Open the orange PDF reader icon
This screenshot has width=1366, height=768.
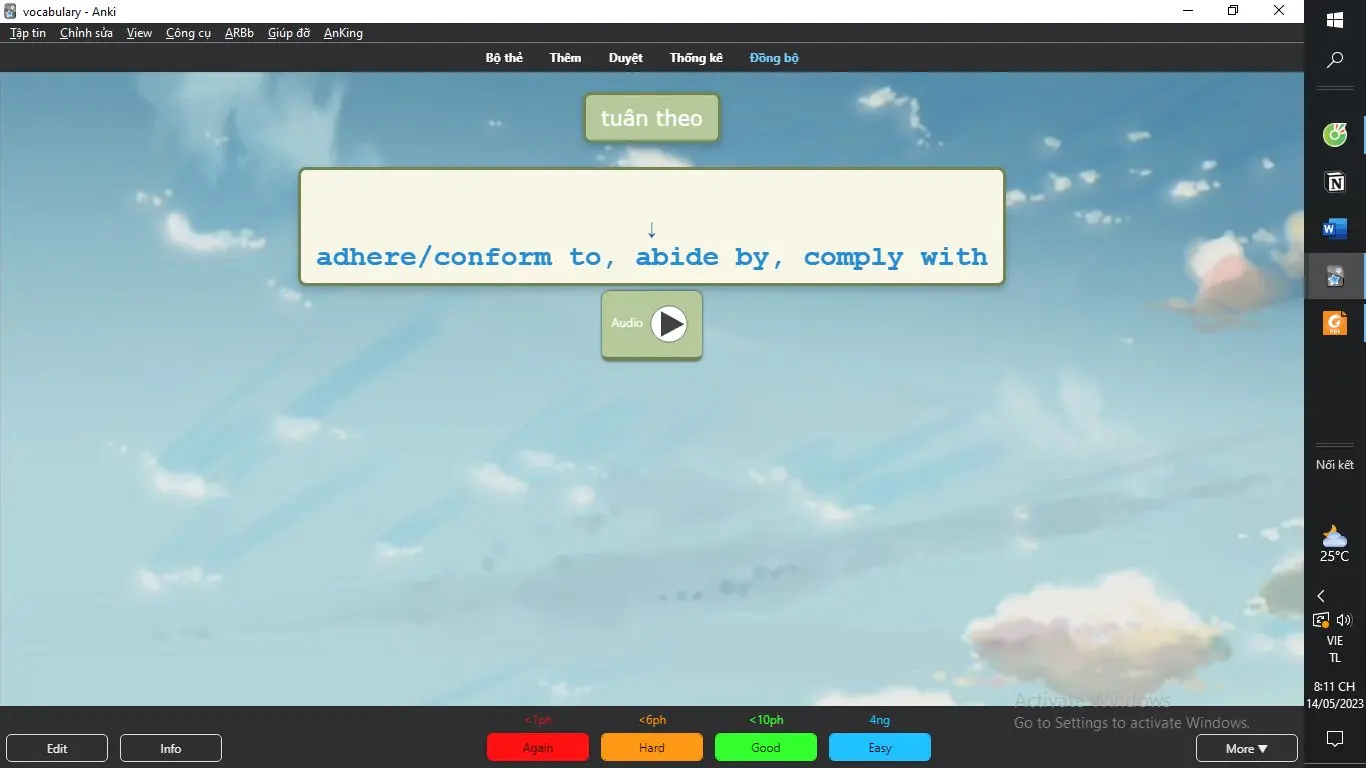coord(1334,323)
